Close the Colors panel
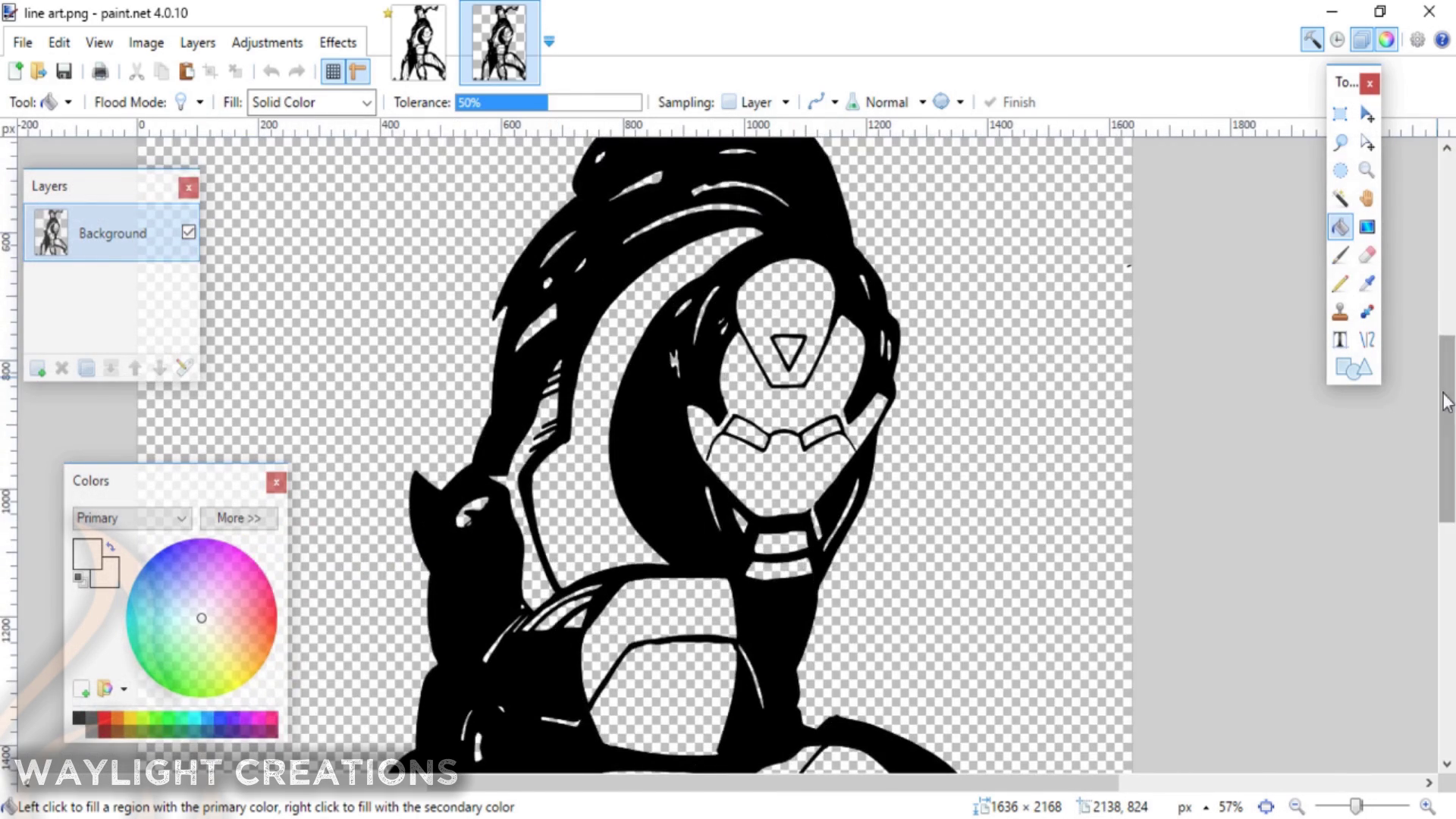Viewport: 1456px width, 819px height. 276,482
